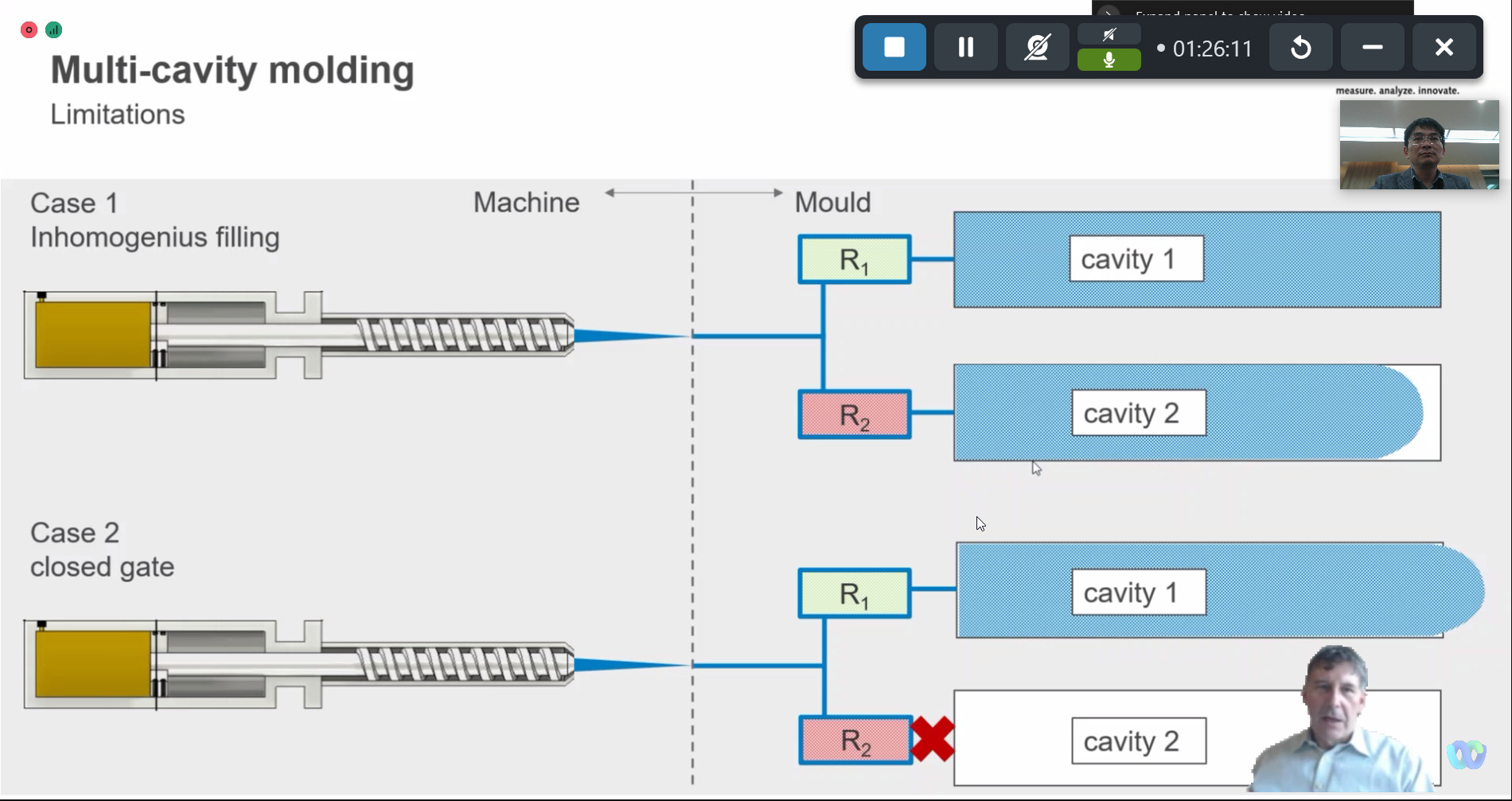Pause the recording
Image resolution: width=1512 pixels, height=801 pixels.
965,48
